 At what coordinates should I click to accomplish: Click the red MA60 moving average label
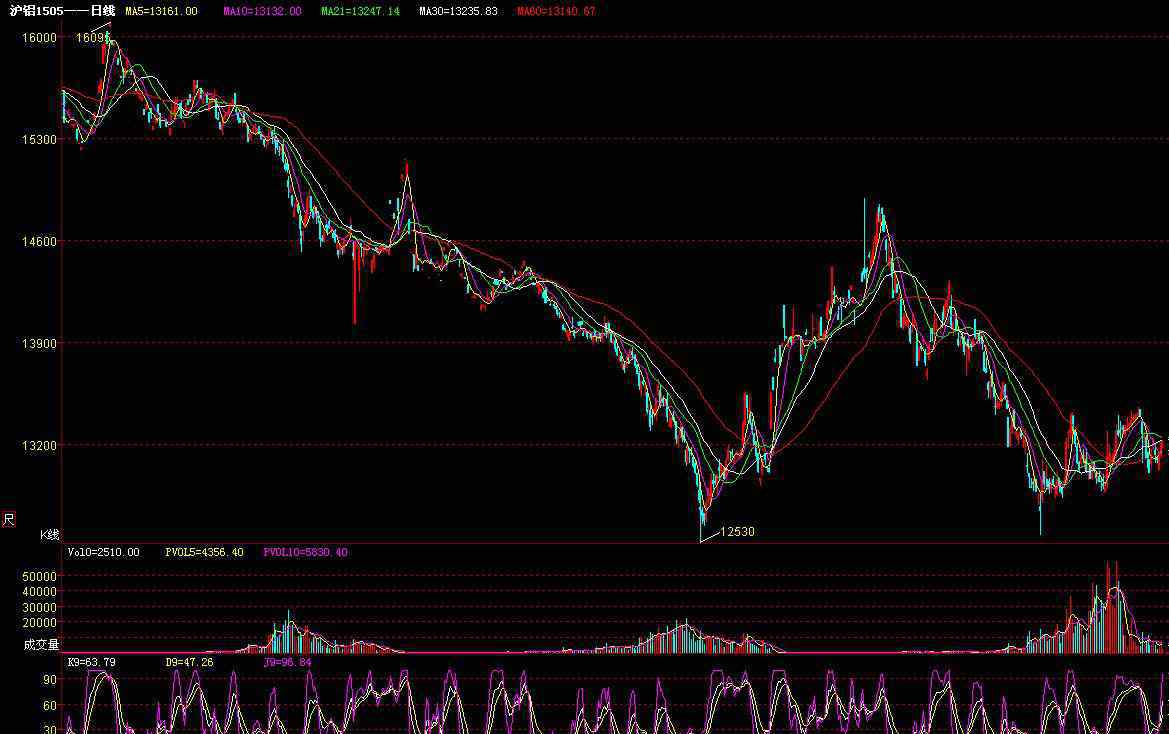pos(556,11)
